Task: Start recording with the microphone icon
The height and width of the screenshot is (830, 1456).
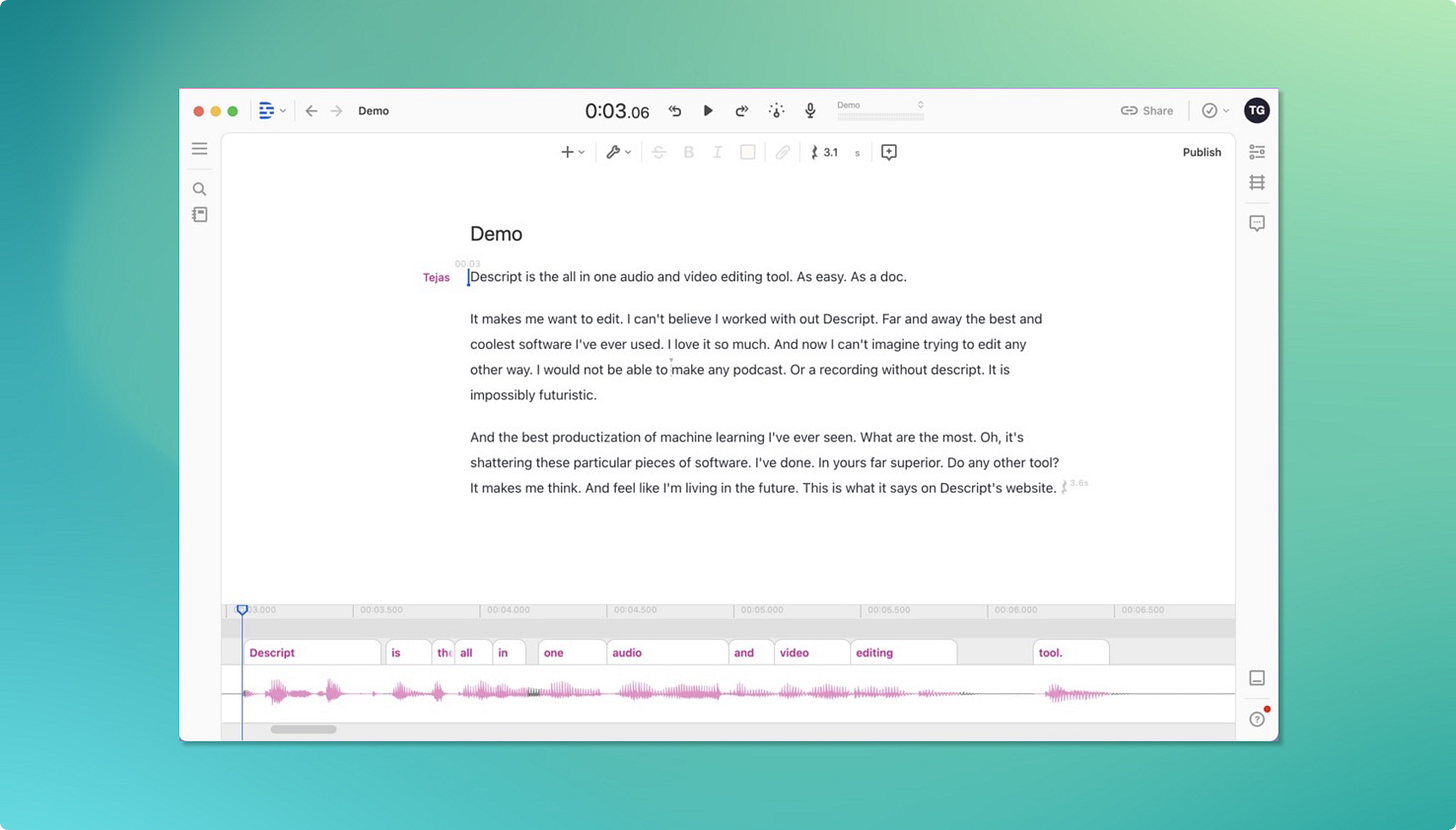Action: pos(811,111)
